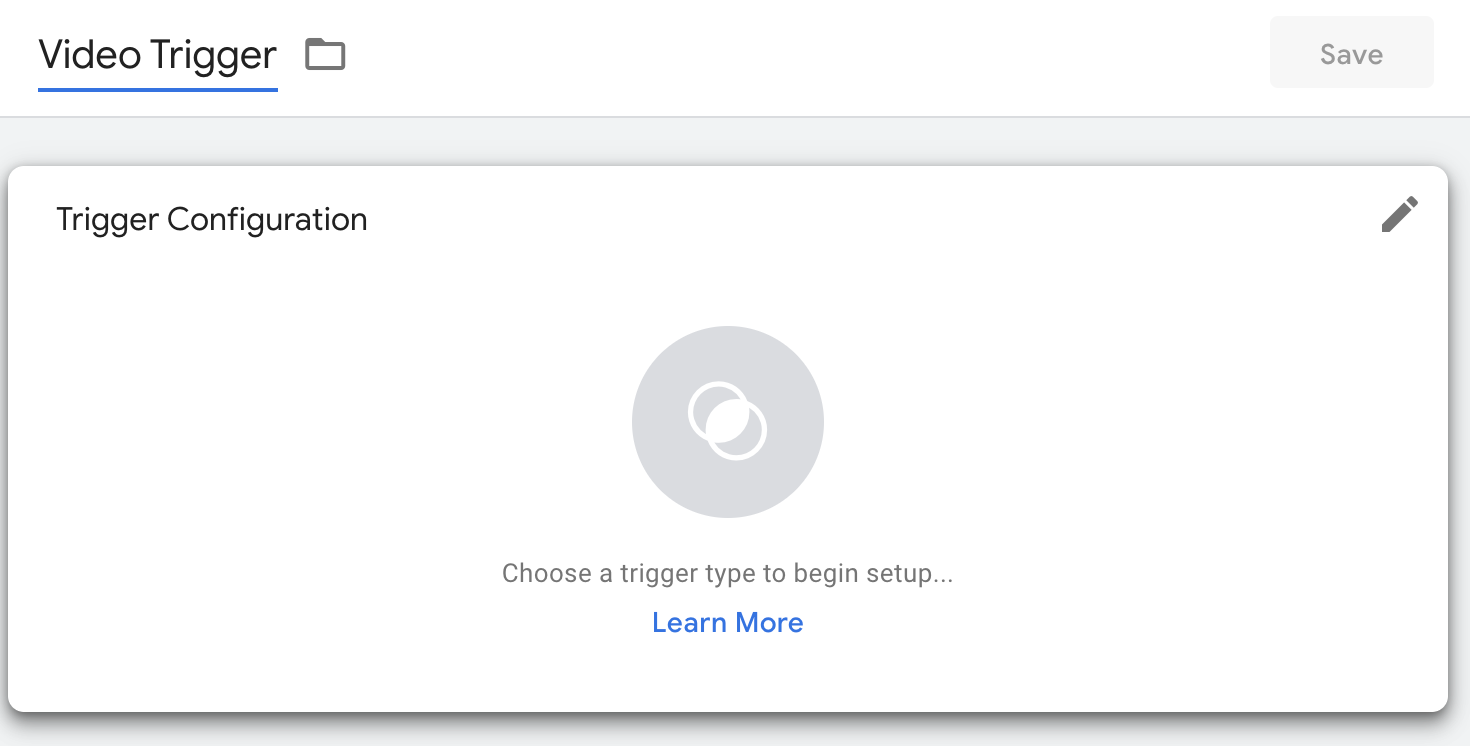This screenshot has height=746, width=1470.
Task: Focus the trigger title 'Video Trigger'
Action: [x=158, y=55]
